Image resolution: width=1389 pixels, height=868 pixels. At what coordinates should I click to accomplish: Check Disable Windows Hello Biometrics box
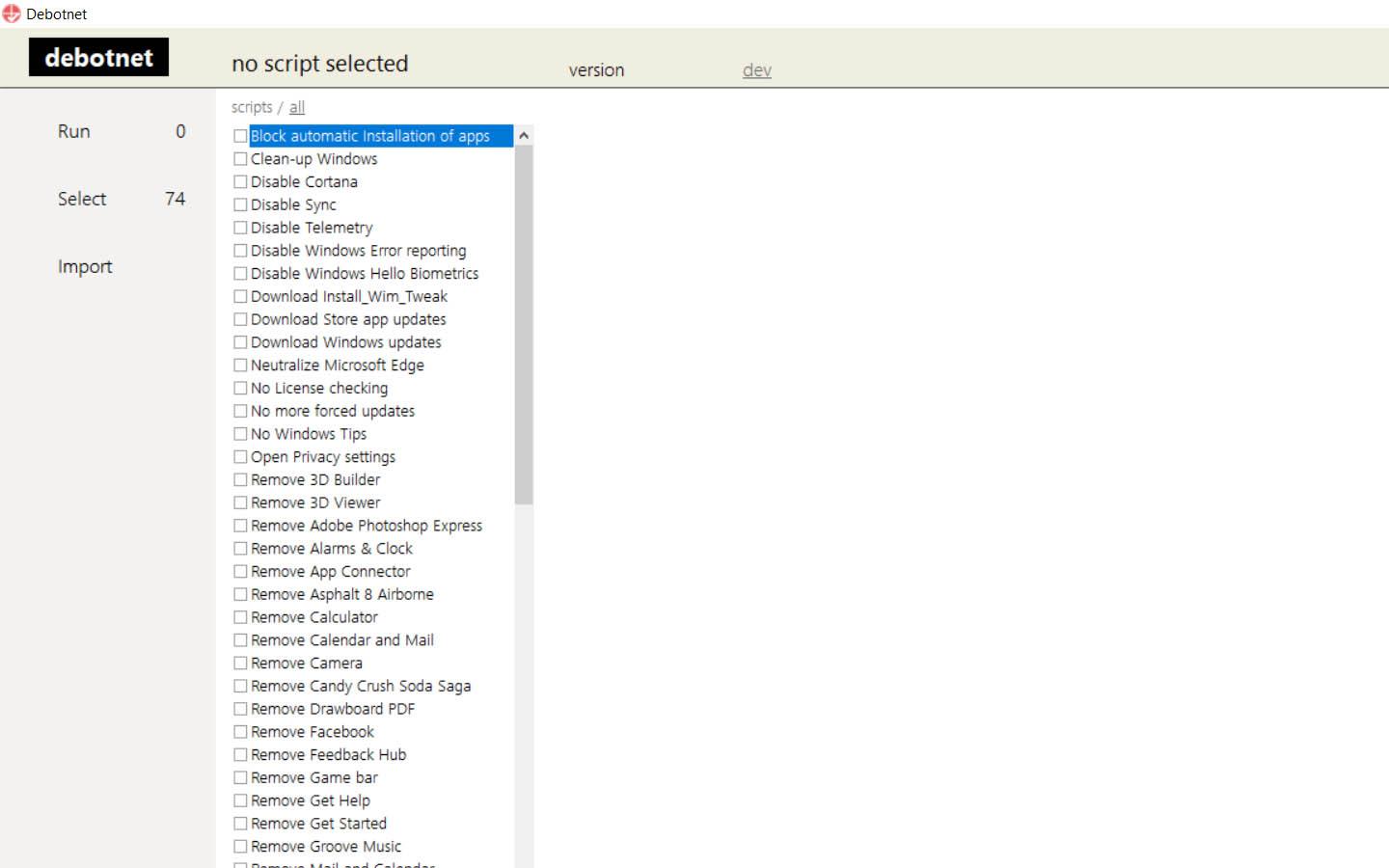[240, 274]
